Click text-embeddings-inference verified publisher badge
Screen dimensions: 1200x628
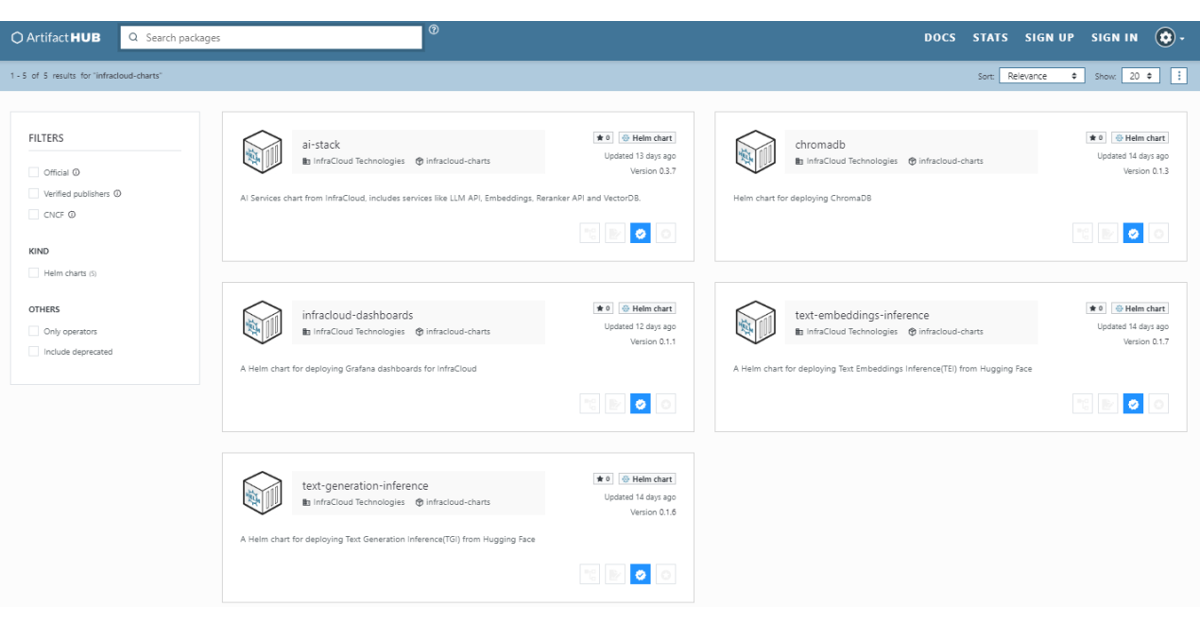pyautogui.click(x=1133, y=404)
